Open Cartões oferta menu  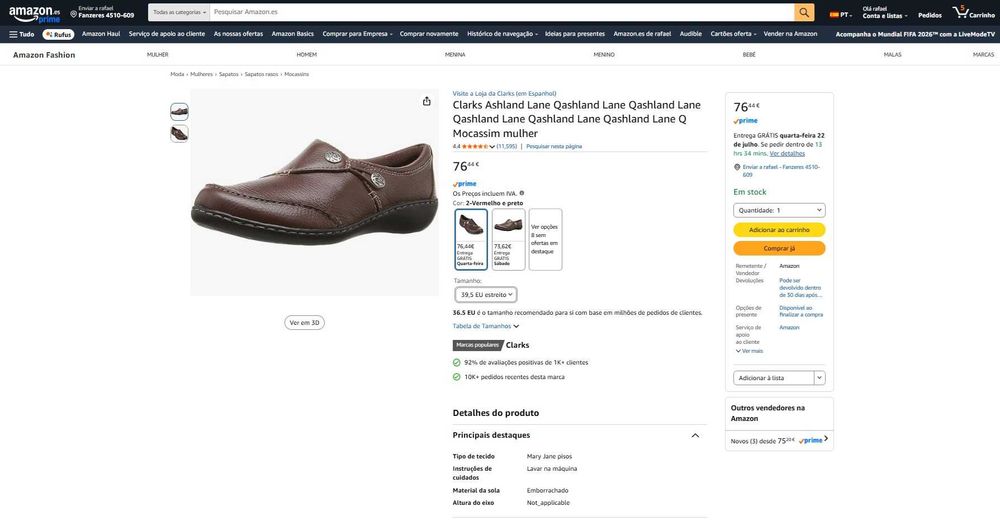(733, 34)
